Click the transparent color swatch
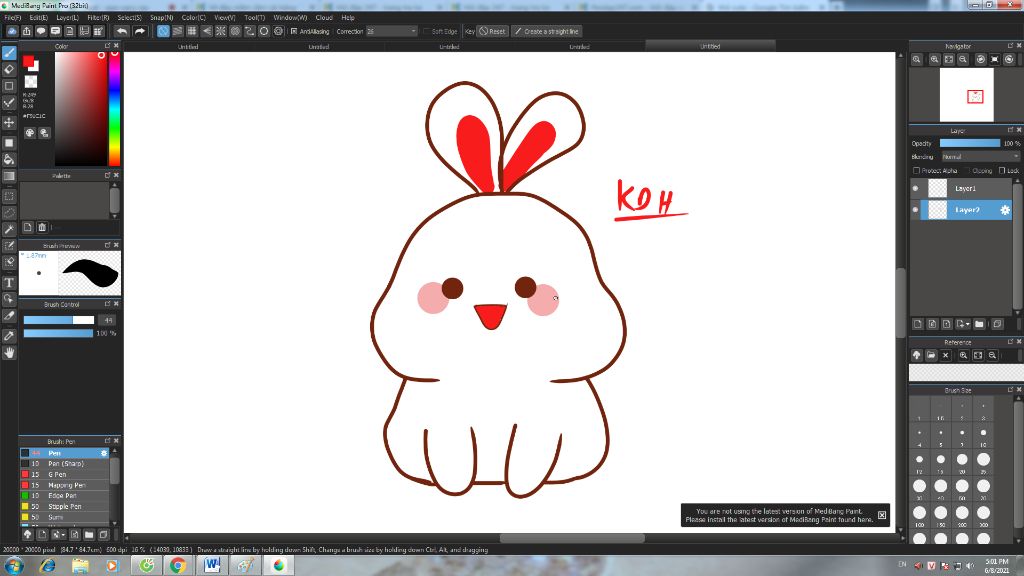Viewport: 1024px width, 576px height. pyautogui.click(x=31, y=82)
